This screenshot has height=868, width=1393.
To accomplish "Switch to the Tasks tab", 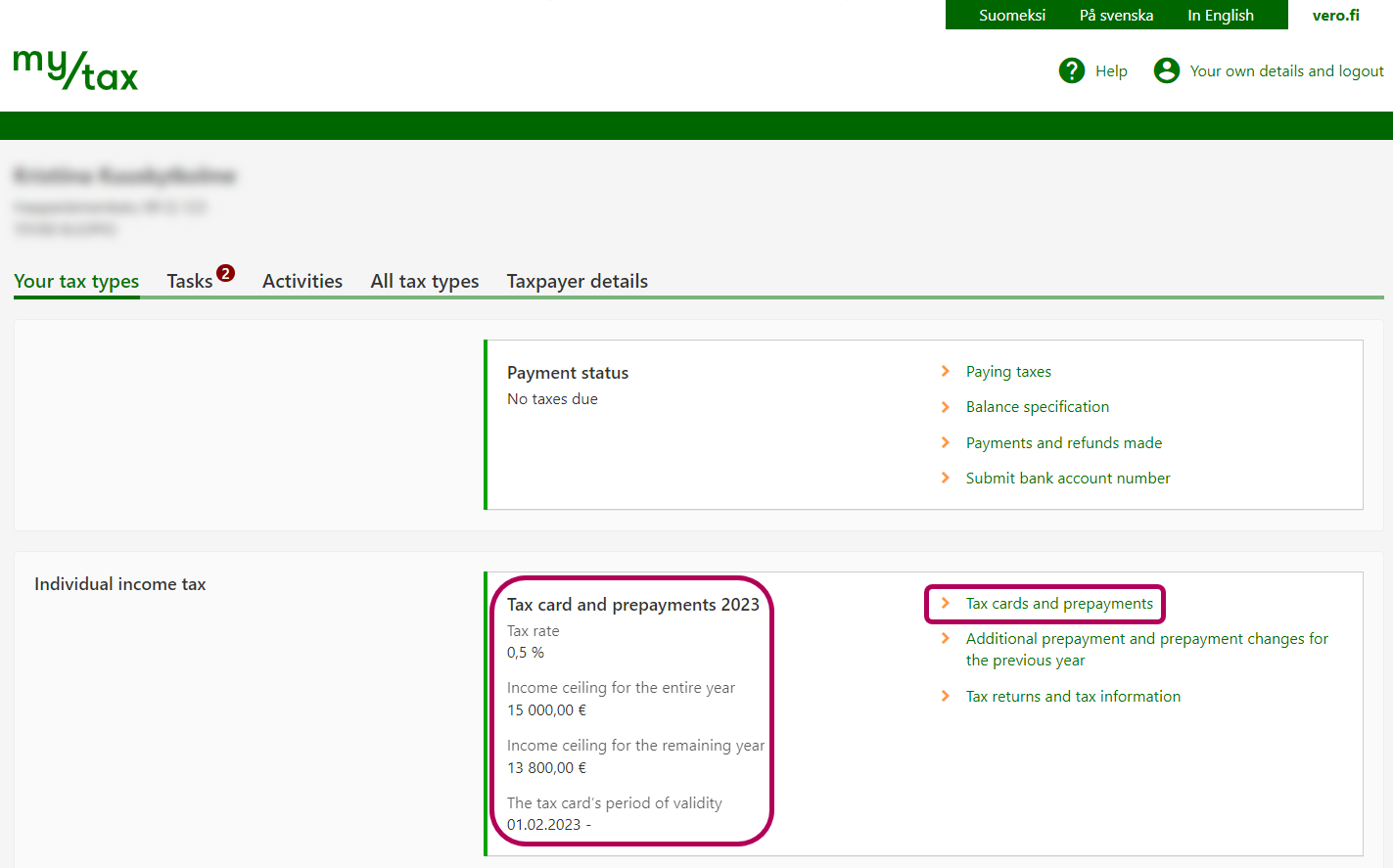I will click(x=190, y=282).
